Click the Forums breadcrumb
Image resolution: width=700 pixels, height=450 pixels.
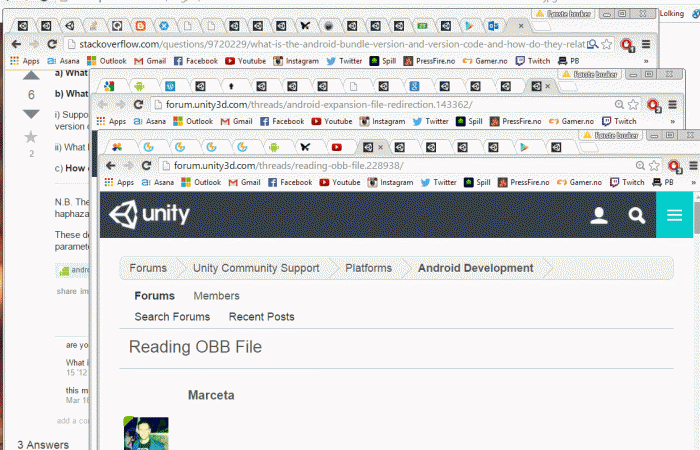[x=148, y=268]
